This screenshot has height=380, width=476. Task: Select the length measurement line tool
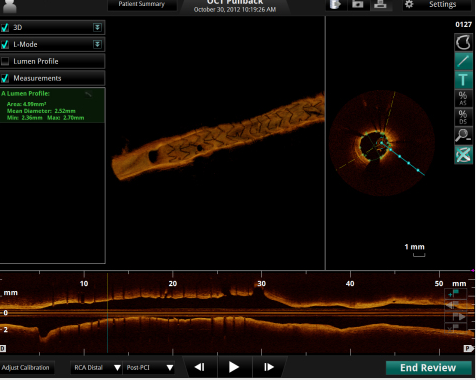click(463, 61)
